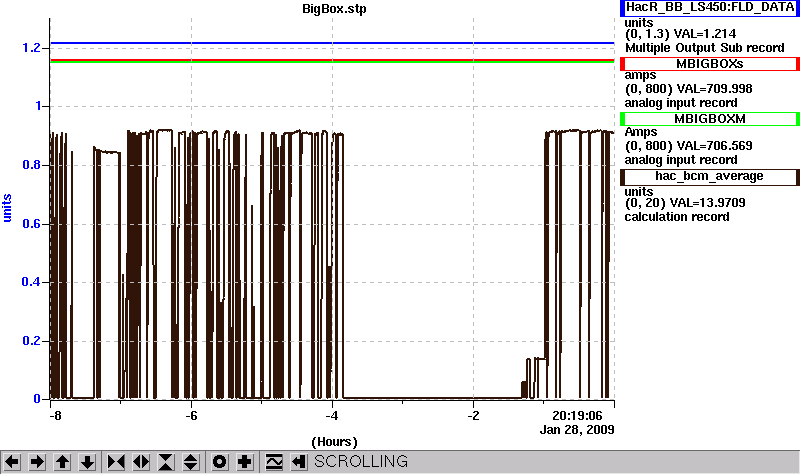Viewport: 800px width, 474px height.
Task: Shift the plot up with the up arrow
Action: point(62,462)
